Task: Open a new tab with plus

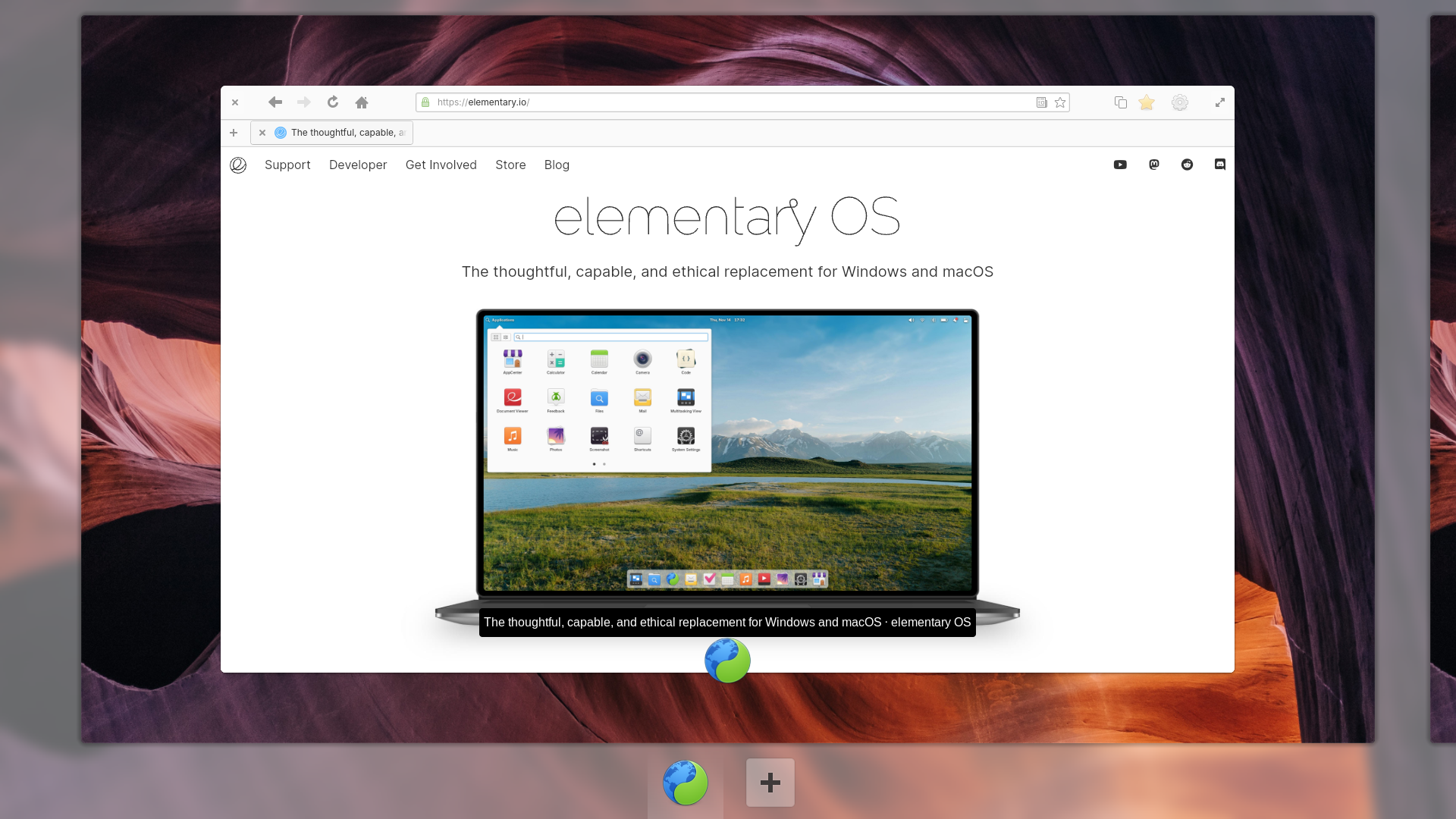Action: [234, 133]
